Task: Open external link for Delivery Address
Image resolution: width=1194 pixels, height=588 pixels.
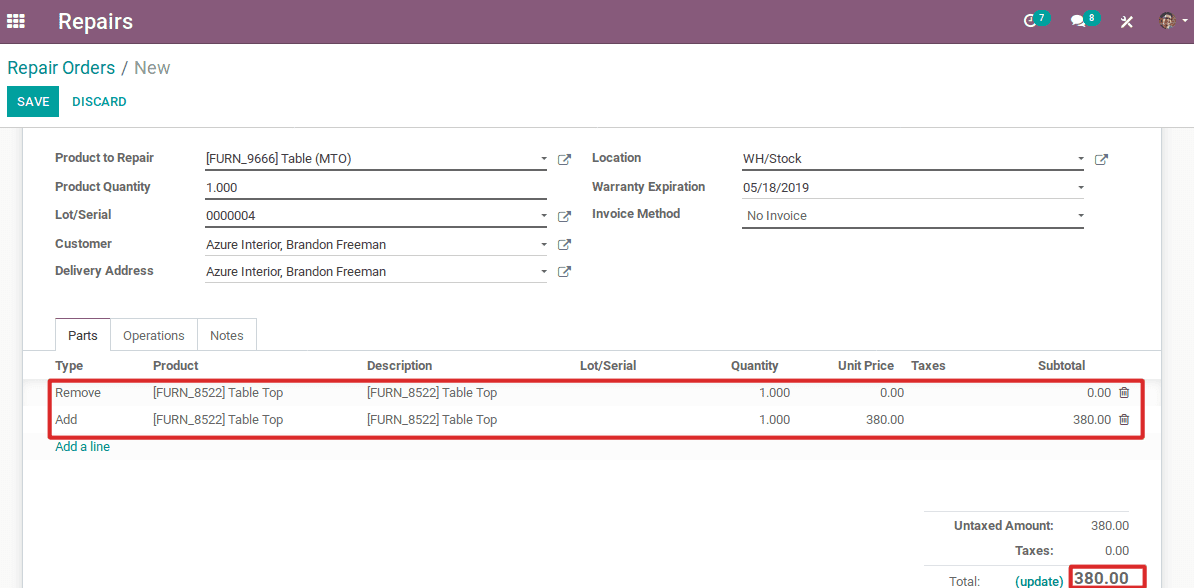Action: coord(564,271)
